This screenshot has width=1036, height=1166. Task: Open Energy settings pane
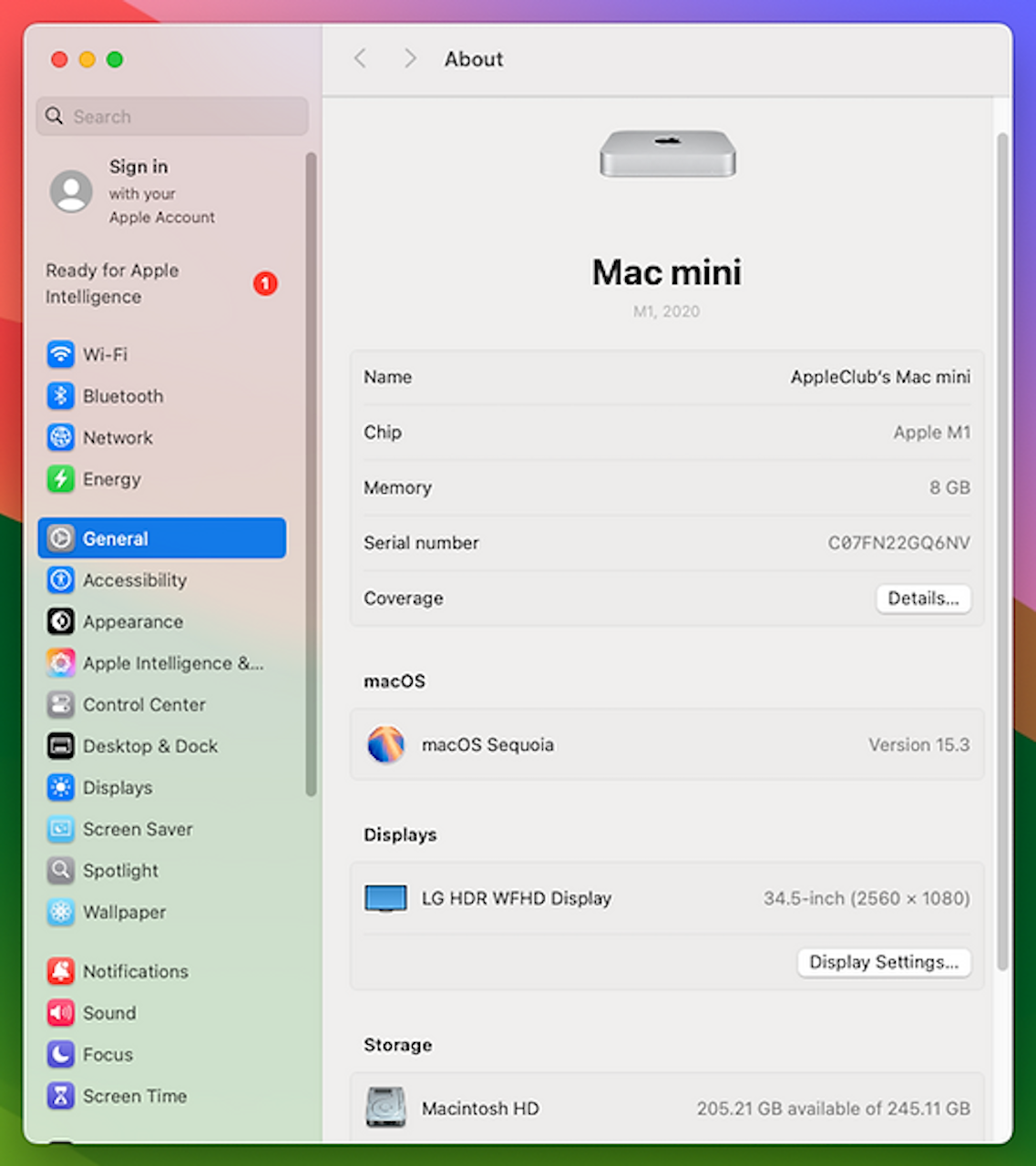(x=162, y=479)
